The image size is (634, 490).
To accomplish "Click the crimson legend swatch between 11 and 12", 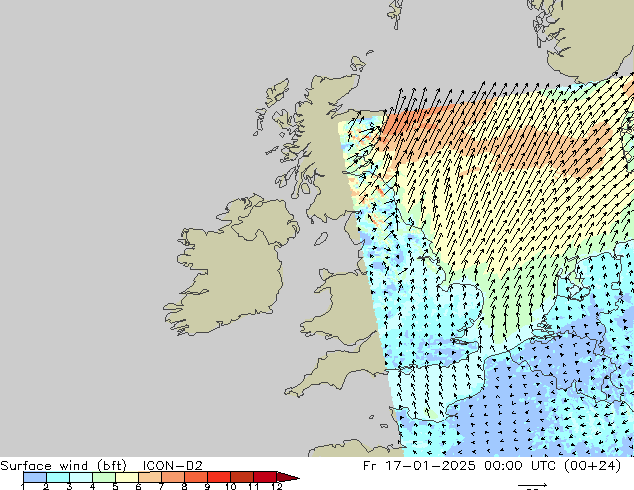I will coord(265,477).
